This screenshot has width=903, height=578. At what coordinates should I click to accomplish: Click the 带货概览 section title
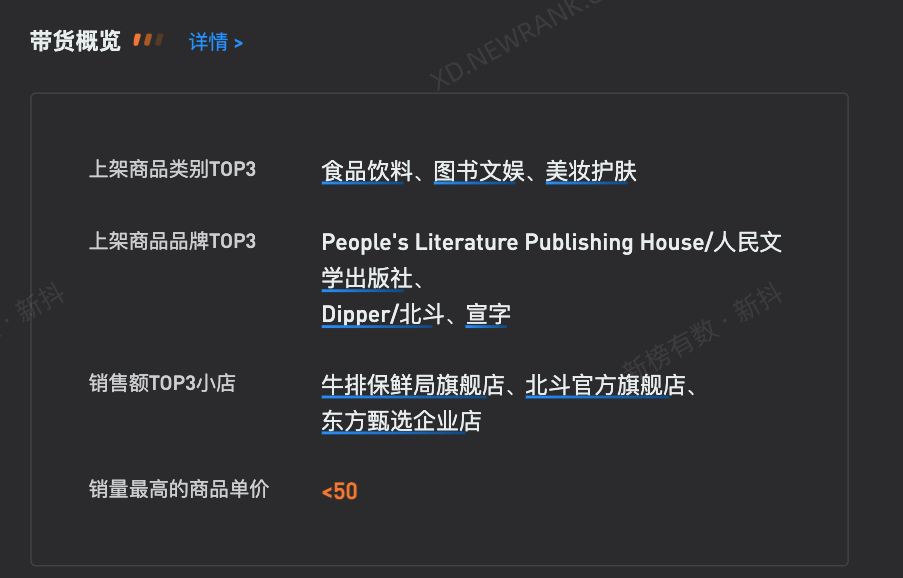(x=75, y=41)
